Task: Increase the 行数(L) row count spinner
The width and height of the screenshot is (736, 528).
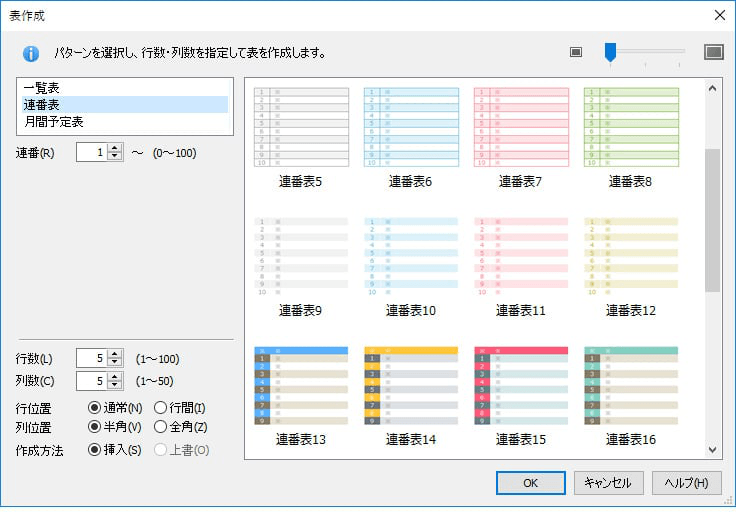Action: click(x=115, y=354)
